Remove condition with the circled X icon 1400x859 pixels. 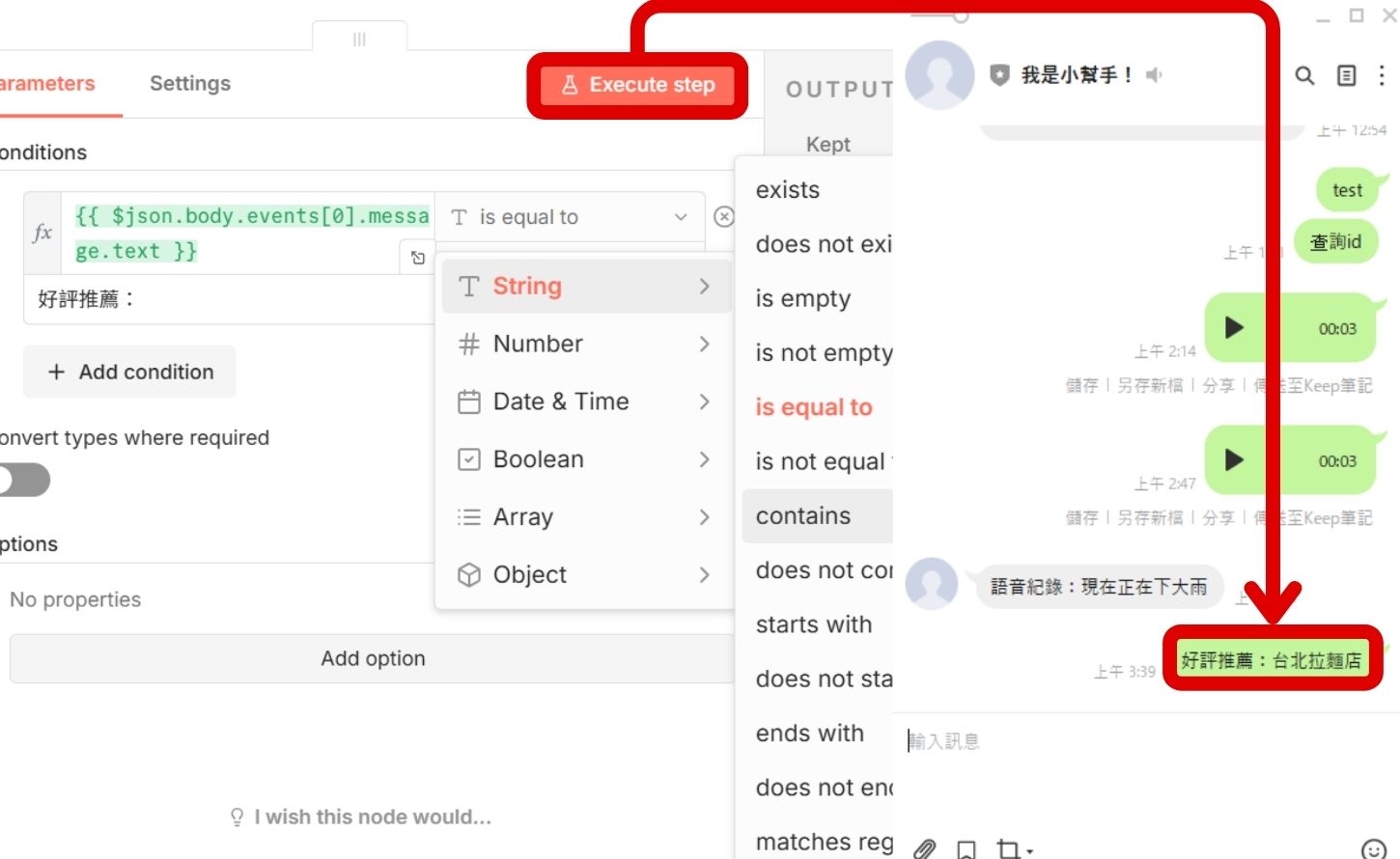coord(723,217)
